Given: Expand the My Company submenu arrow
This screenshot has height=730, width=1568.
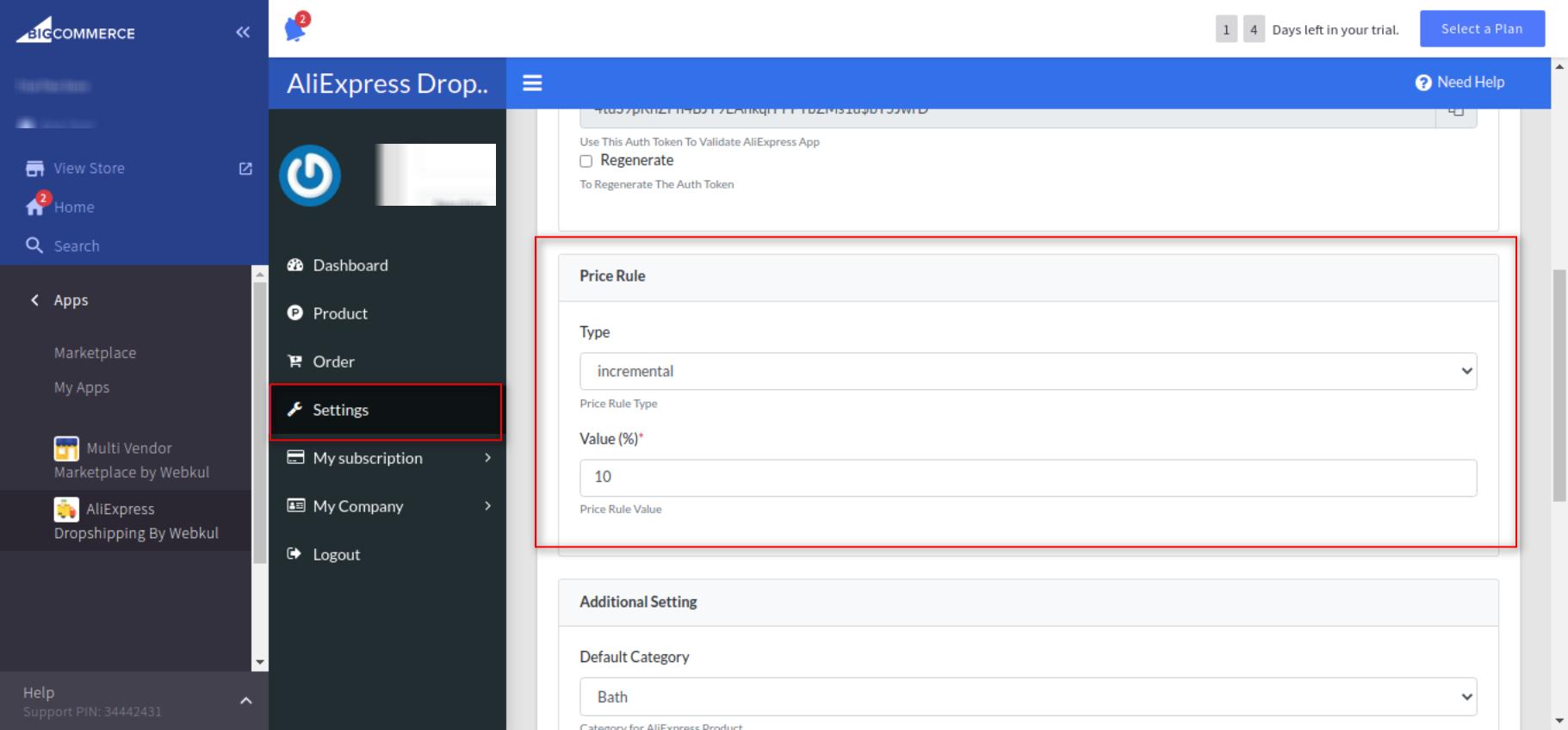Looking at the screenshot, I should pos(487,506).
